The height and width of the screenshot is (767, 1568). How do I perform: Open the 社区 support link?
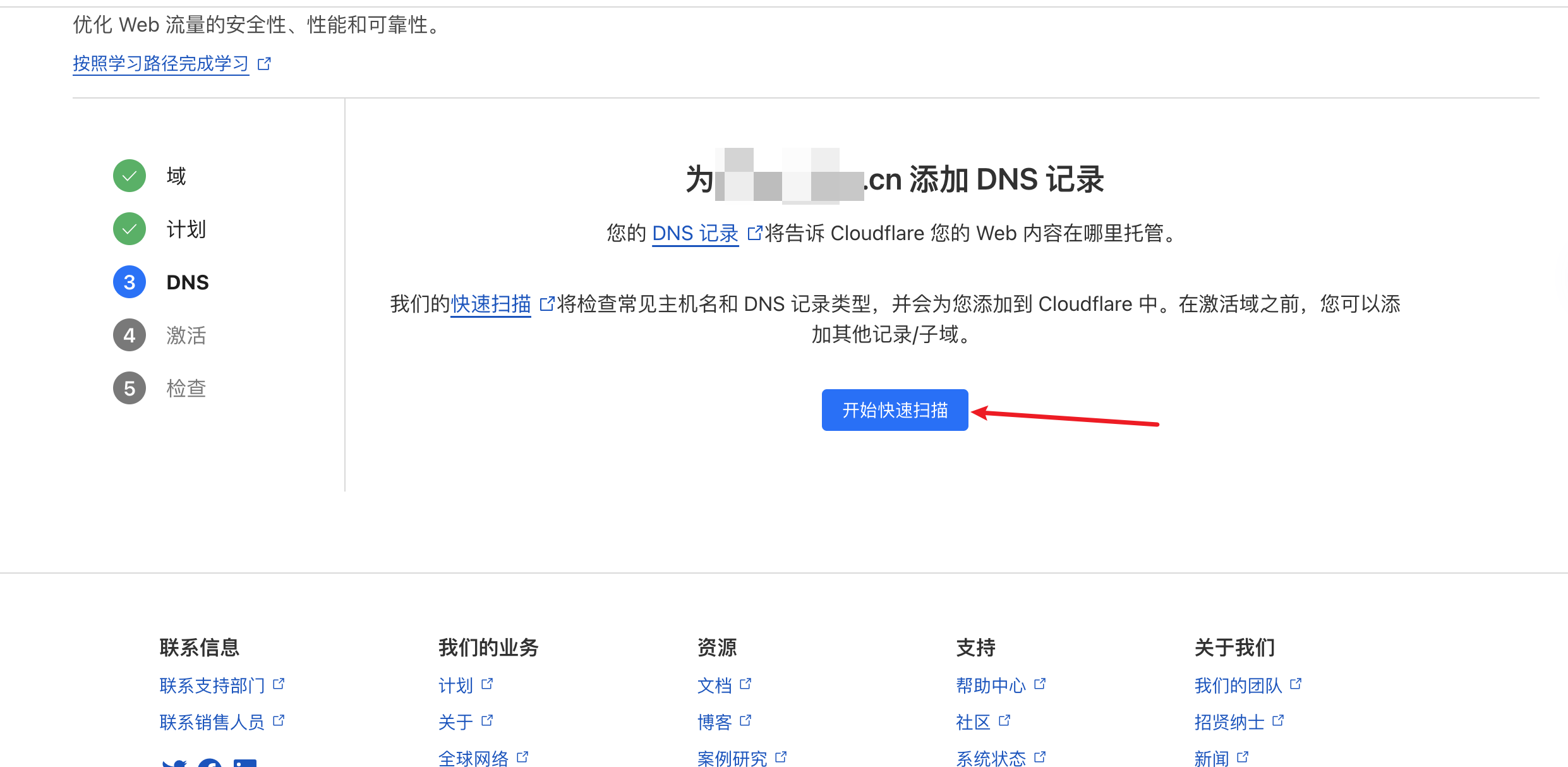[974, 722]
